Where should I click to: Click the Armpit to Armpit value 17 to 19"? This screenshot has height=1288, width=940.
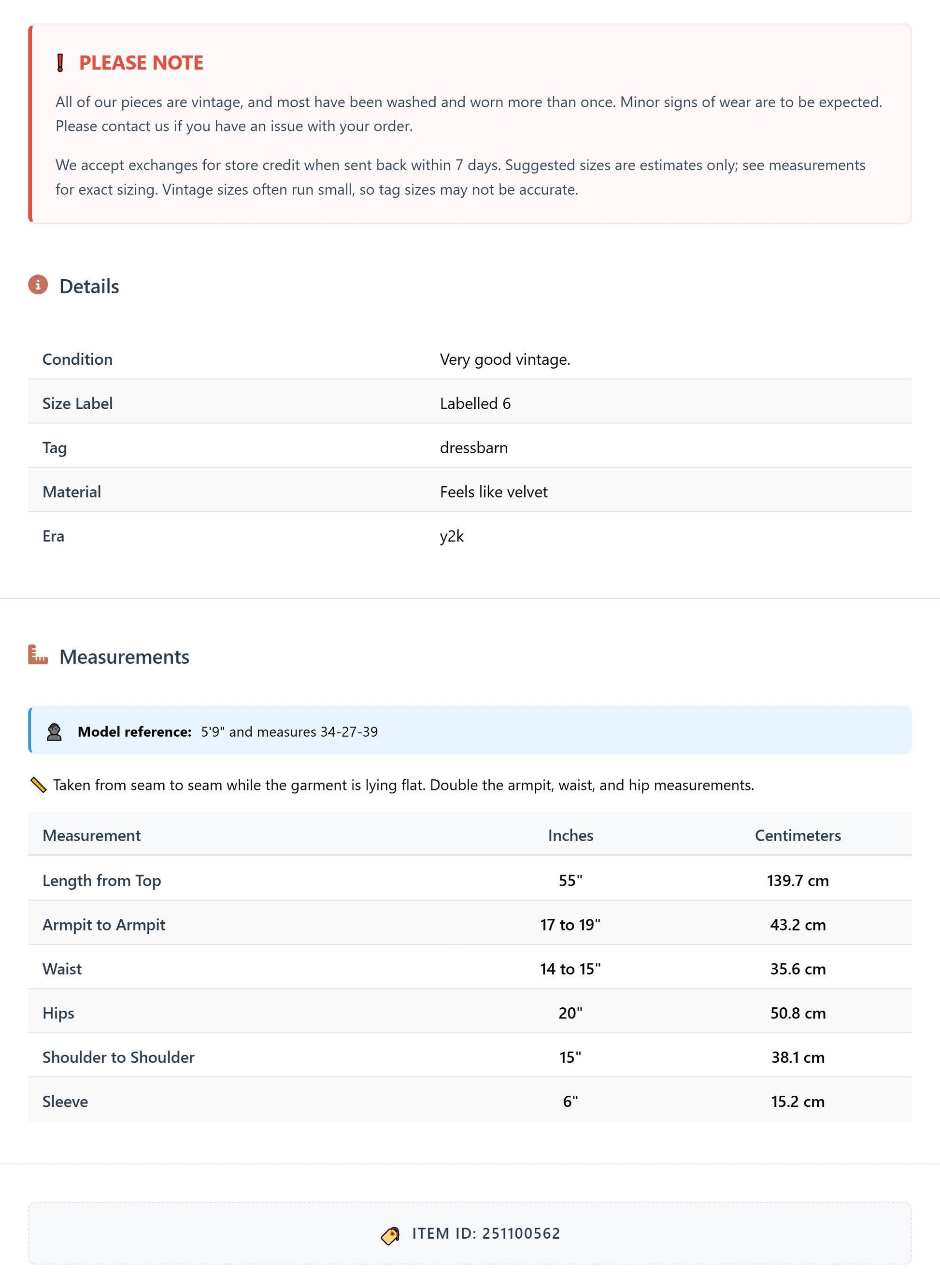tap(571, 924)
